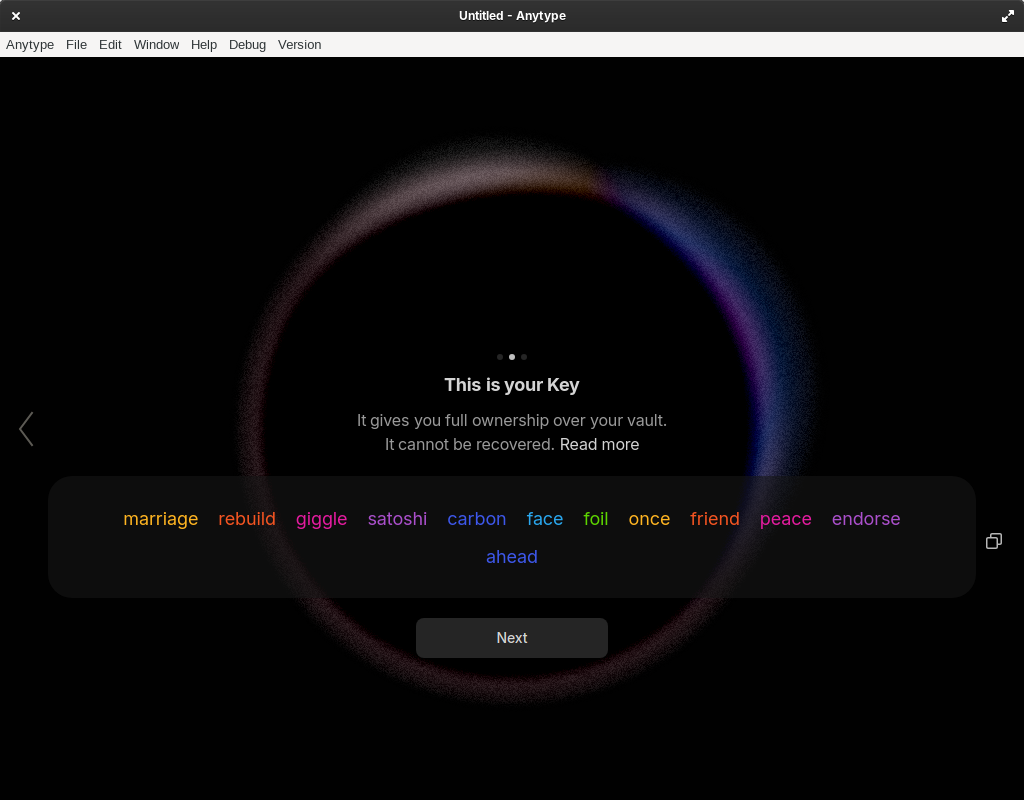Screen dimensions: 1024x800
Task: Click the Next button
Action: tap(511, 637)
